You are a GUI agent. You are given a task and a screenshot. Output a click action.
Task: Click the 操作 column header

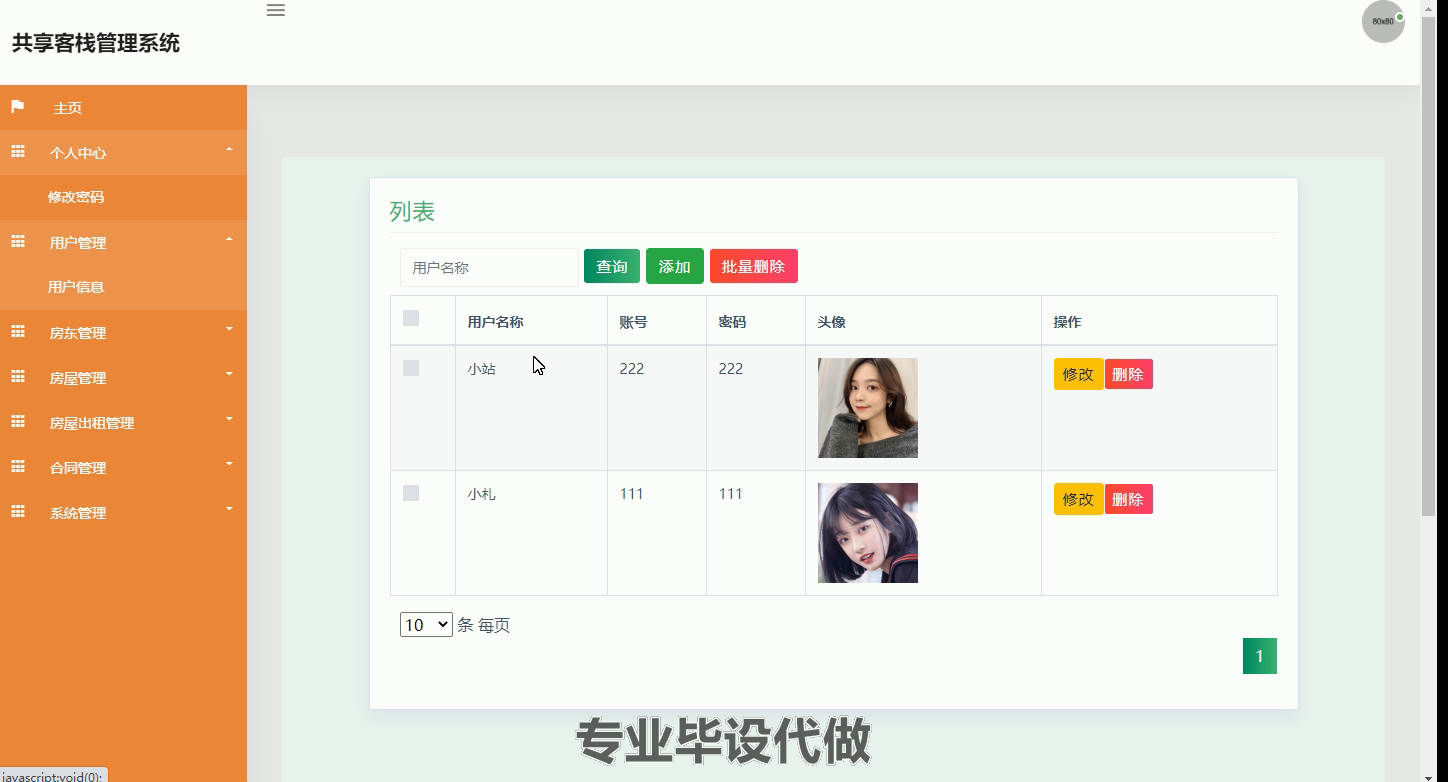[1067, 322]
